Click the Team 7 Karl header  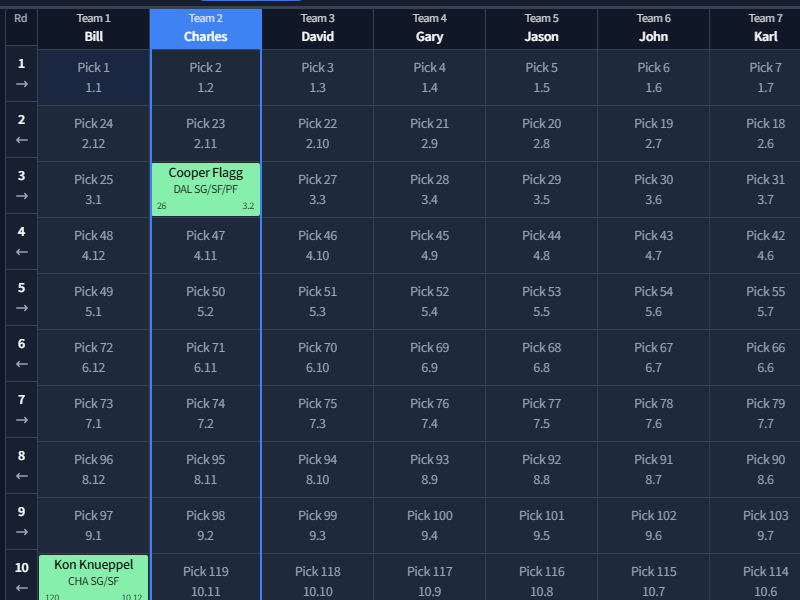pyautogui.click(x=755, y=29)
